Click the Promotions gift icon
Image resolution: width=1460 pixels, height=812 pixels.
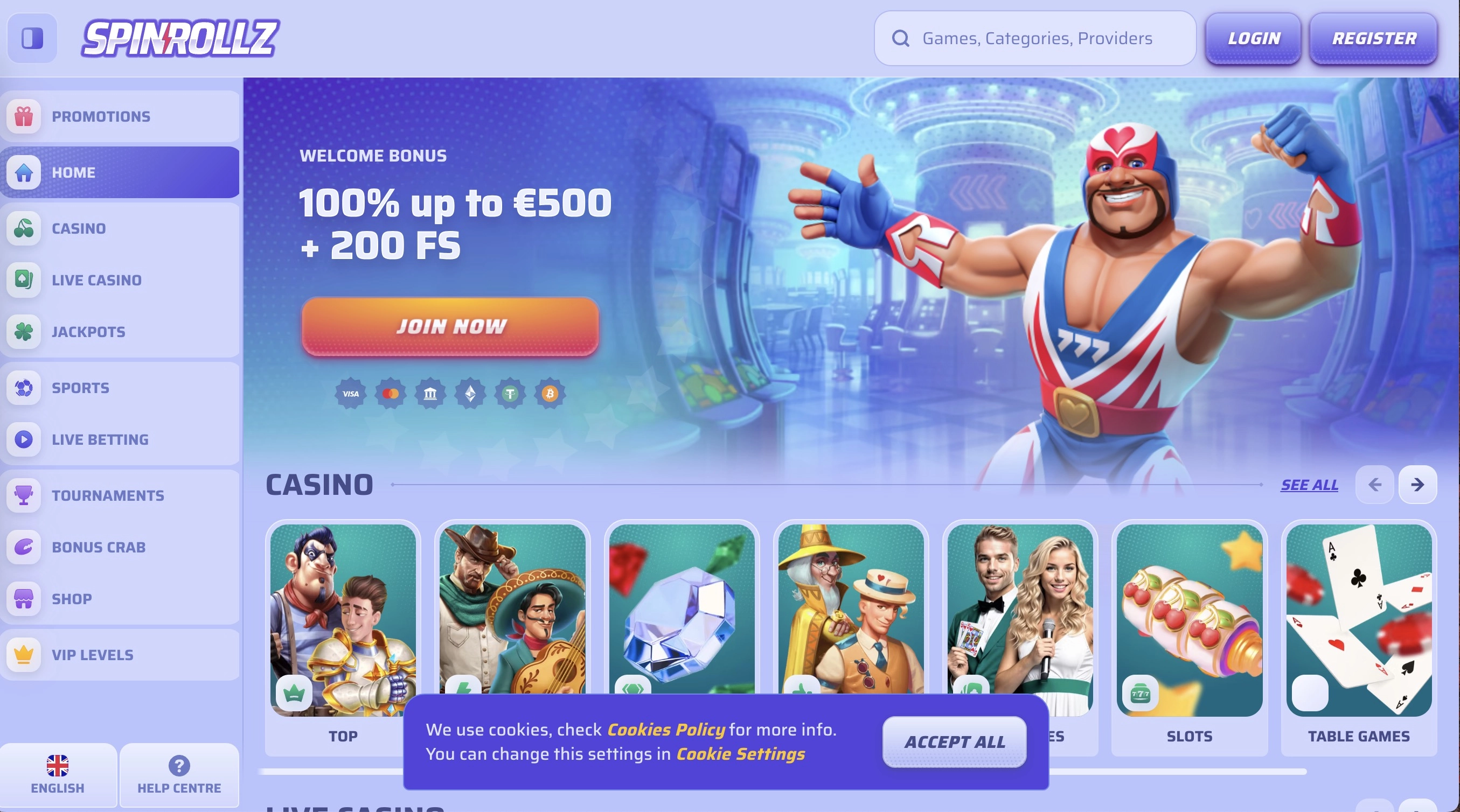(24, 116)
